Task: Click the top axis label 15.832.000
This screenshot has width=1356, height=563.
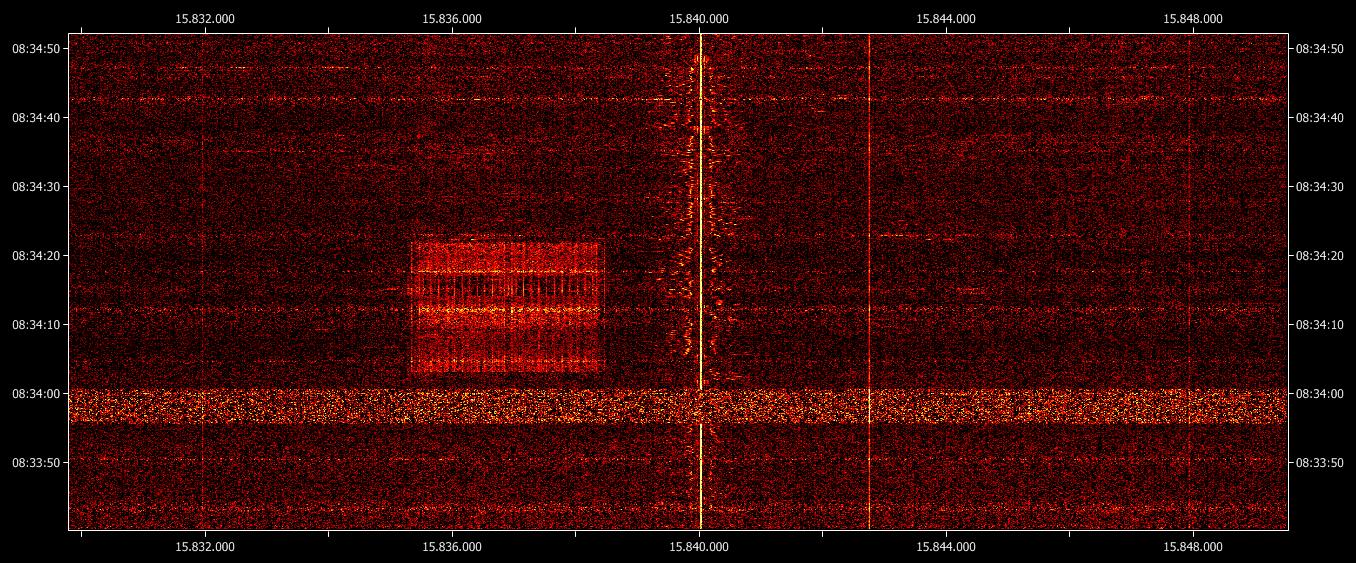Action: click(205, 18)
